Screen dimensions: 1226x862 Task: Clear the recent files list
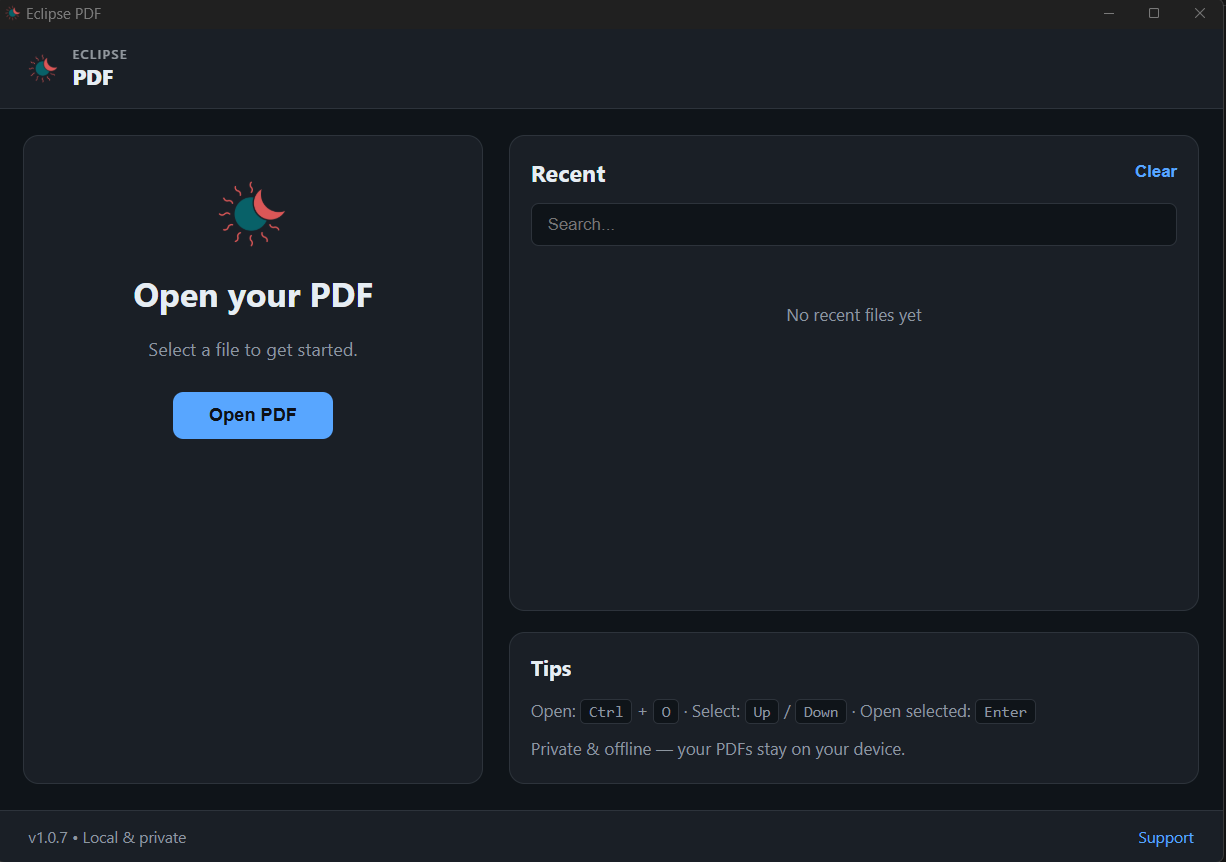coord(1156,172)
